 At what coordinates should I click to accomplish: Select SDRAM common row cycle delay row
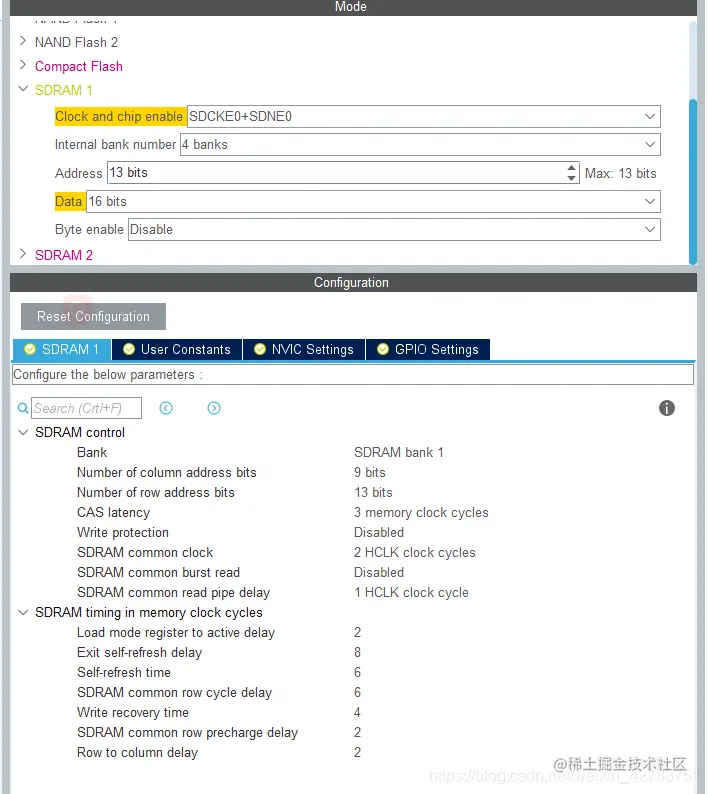[x=353, y=692]
